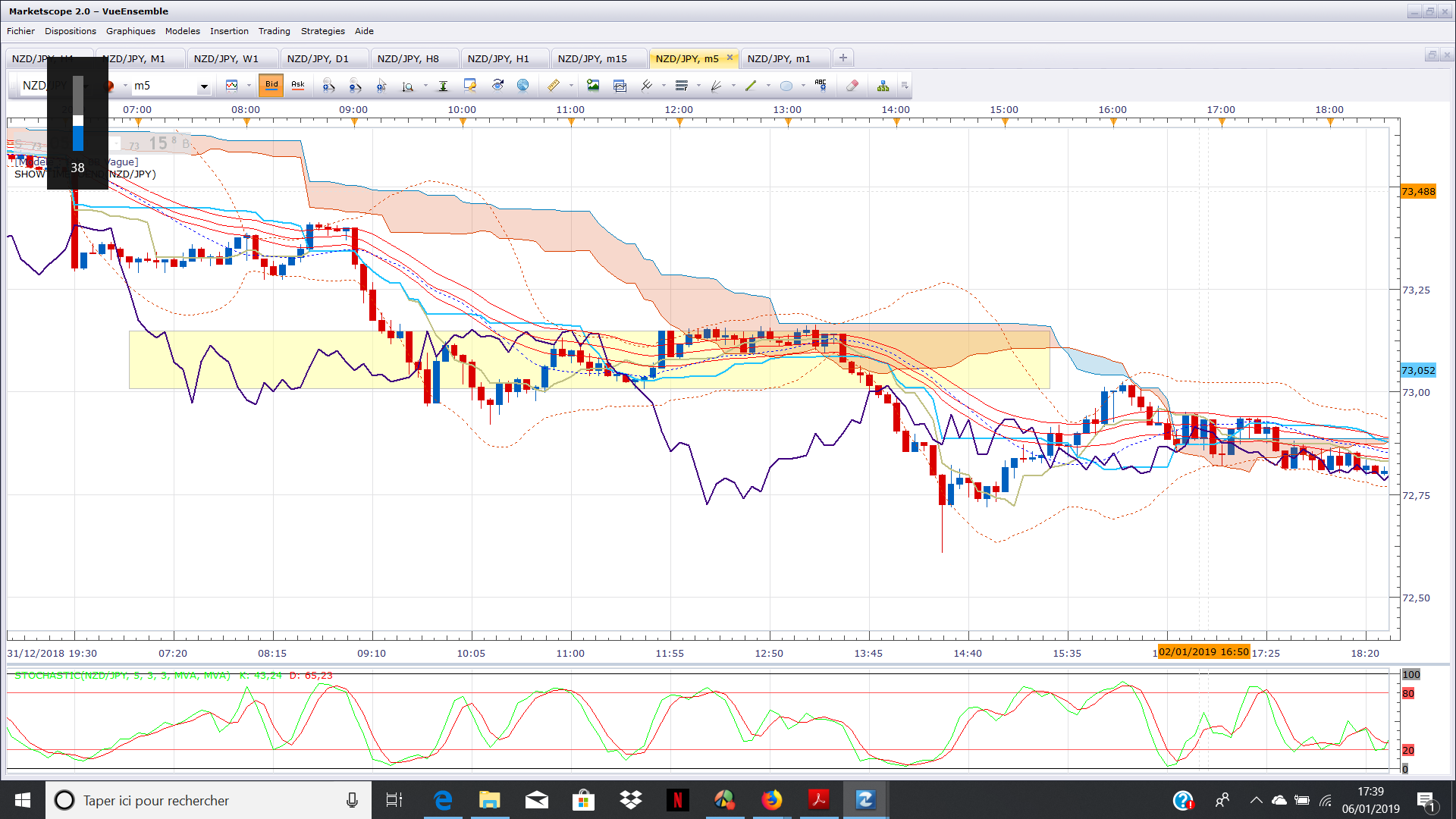Image resolution: width=1456 pixels, height=819 pixels.
Task: Switch to the NZD/JPY, m15 tab
Action: tap(598, 58)
